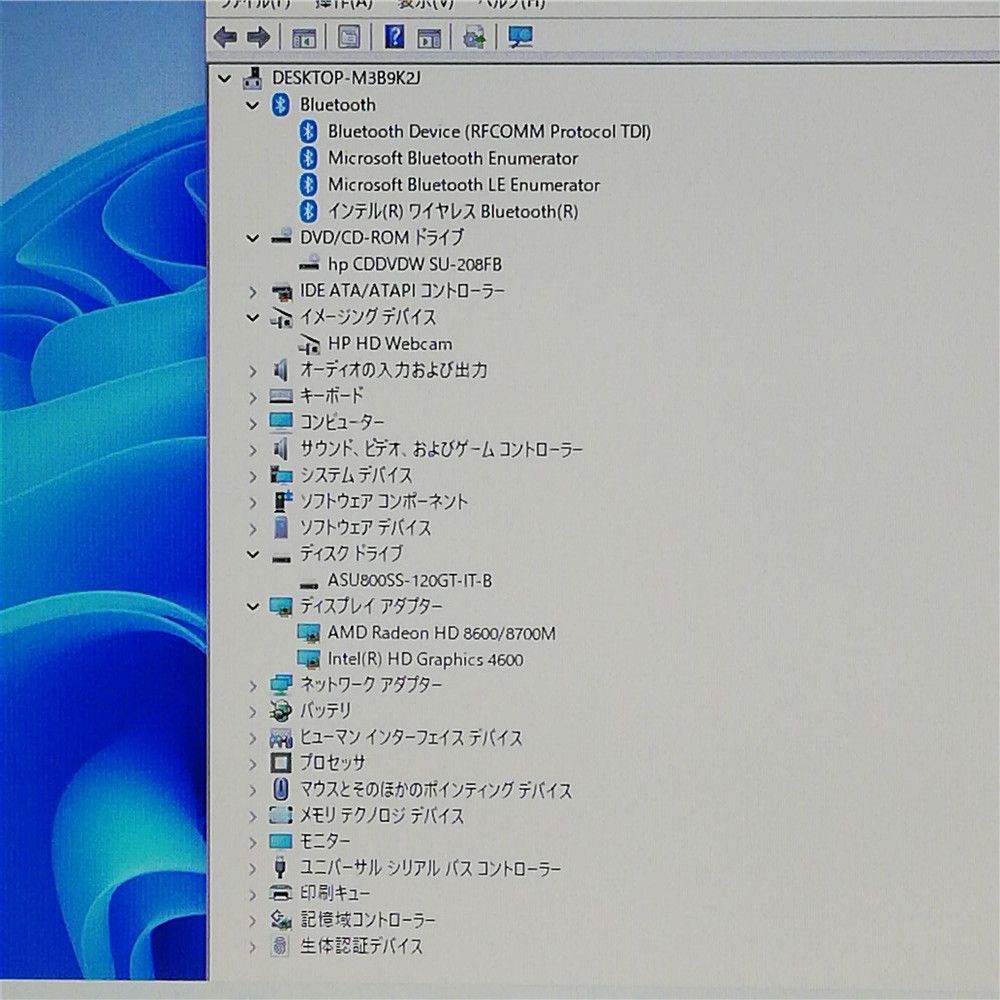Click the DVD/CD-ROM ドライブ drive icon

(281, 238)
